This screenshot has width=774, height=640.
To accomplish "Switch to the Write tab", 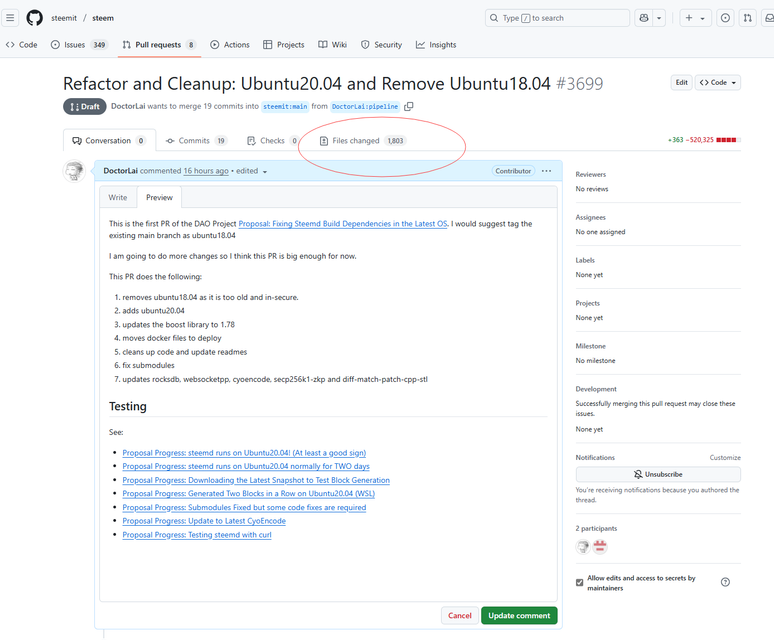I will point(118,197).
